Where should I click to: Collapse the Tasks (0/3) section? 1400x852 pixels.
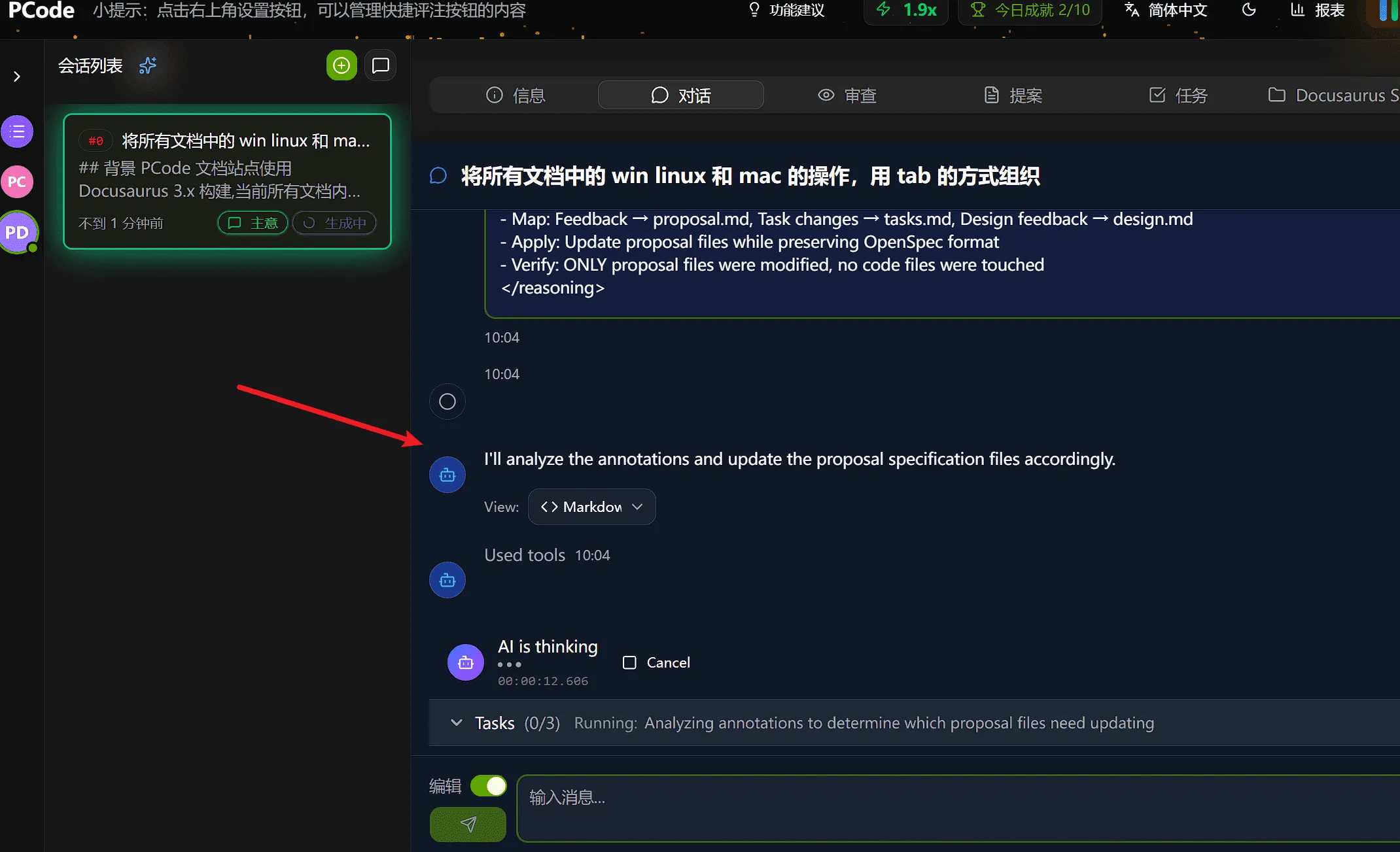pos(456,723)
